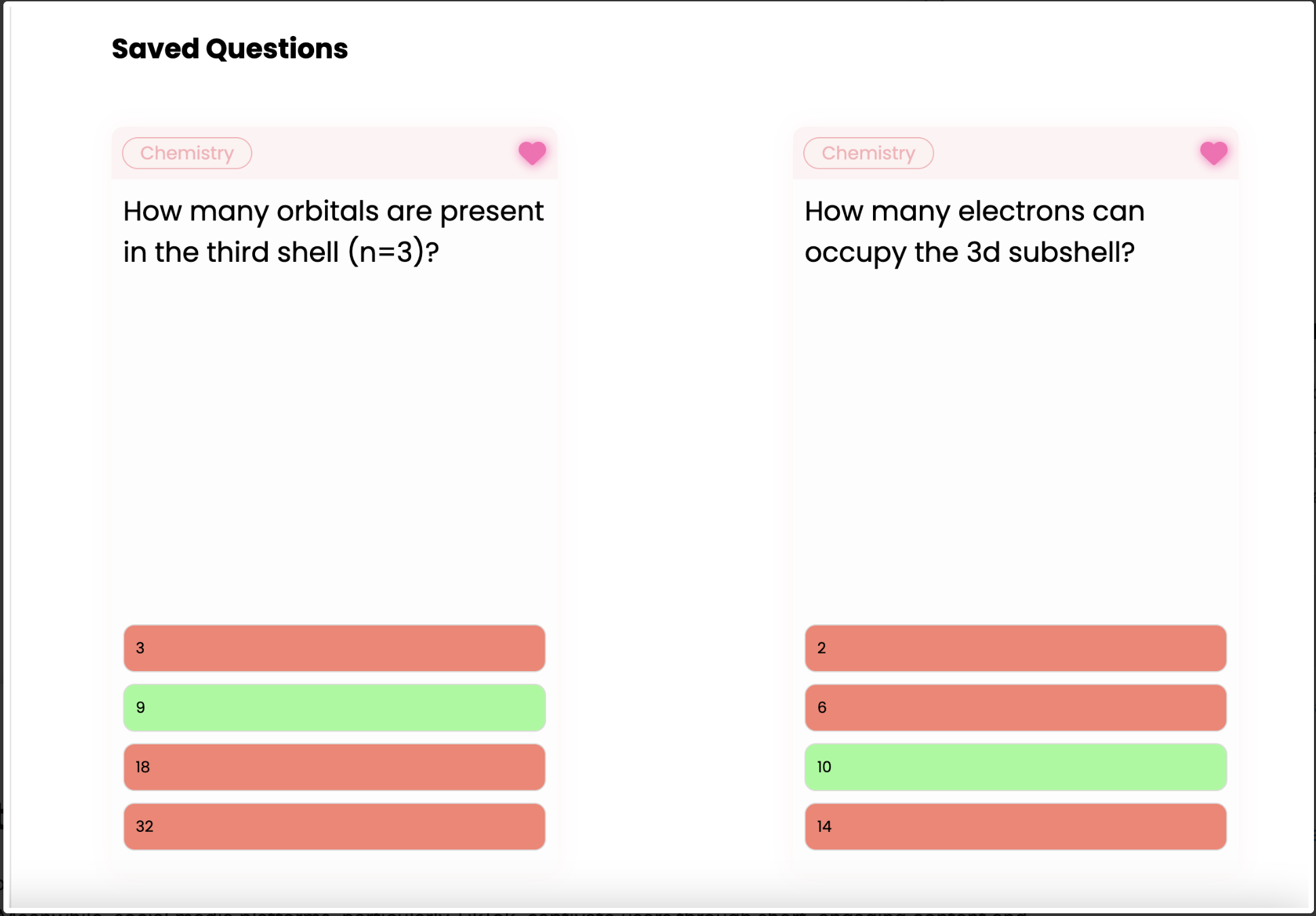Choose the green answer 9
1316x916 pixels.
click(334, 708)
